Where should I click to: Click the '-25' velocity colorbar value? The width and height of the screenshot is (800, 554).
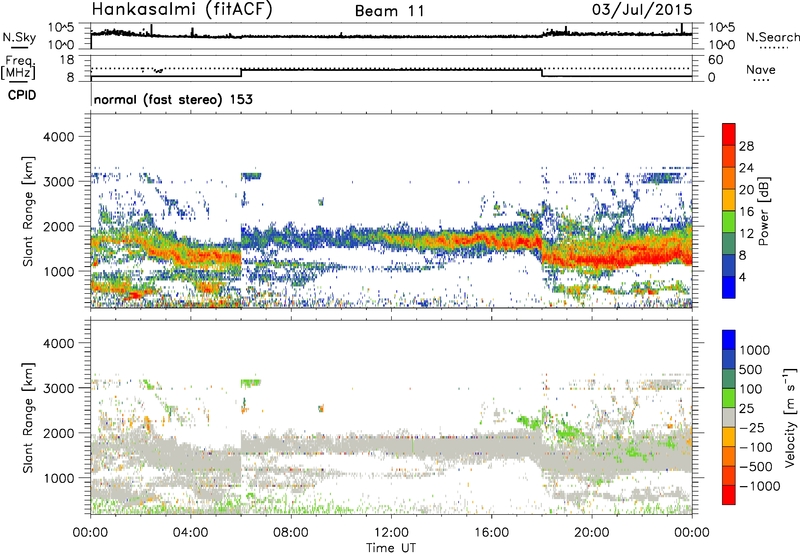pos(750,427)
